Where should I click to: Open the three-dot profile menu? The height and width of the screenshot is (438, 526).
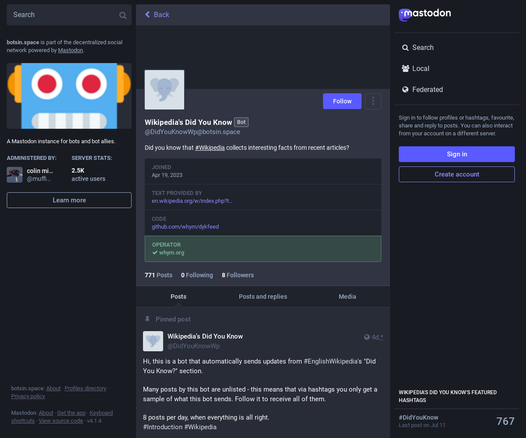click(x=373, y=101)
